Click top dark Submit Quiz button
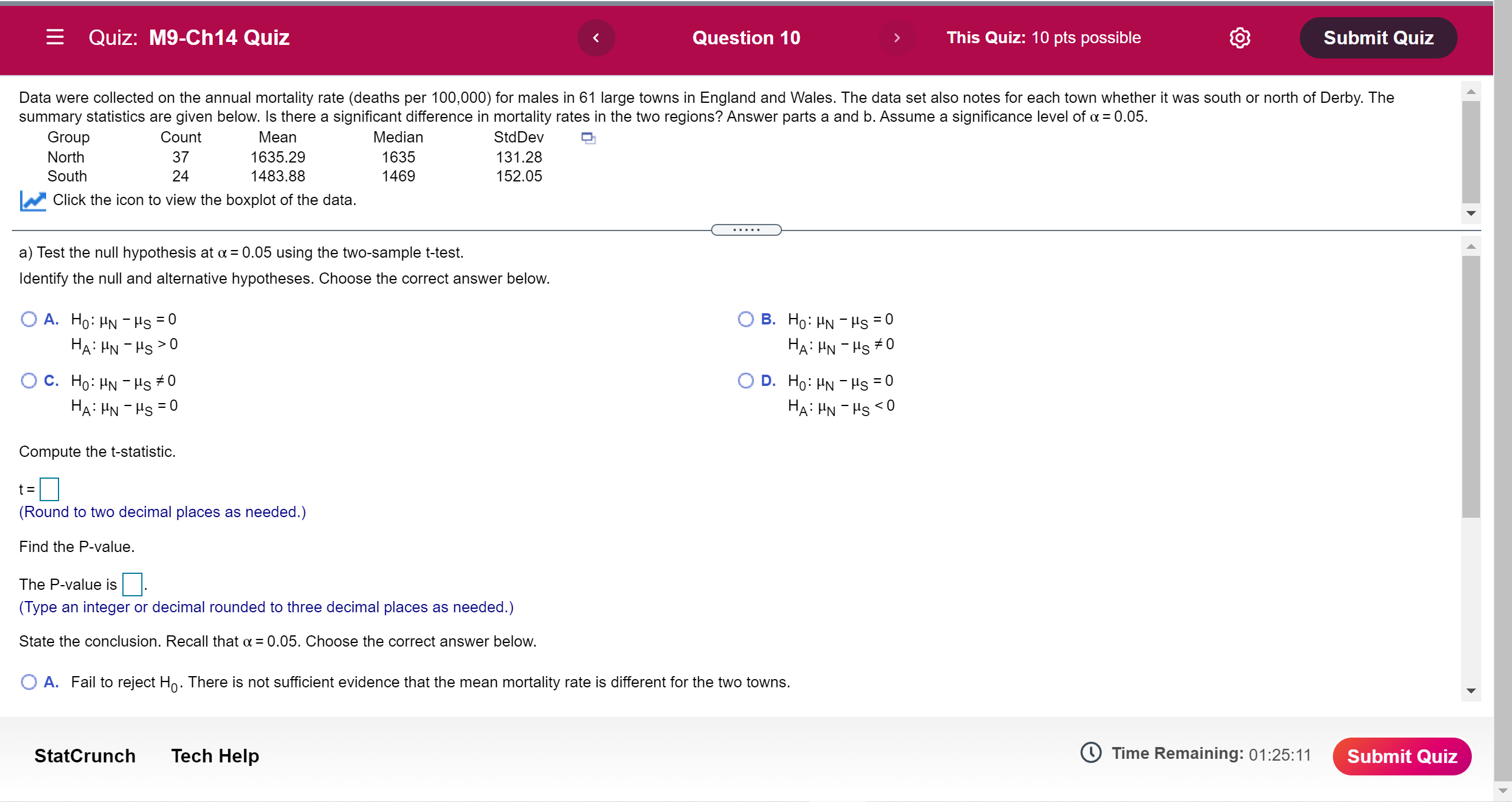The width and height of the screenshot is (1512, 802). tap(1378, 38)
